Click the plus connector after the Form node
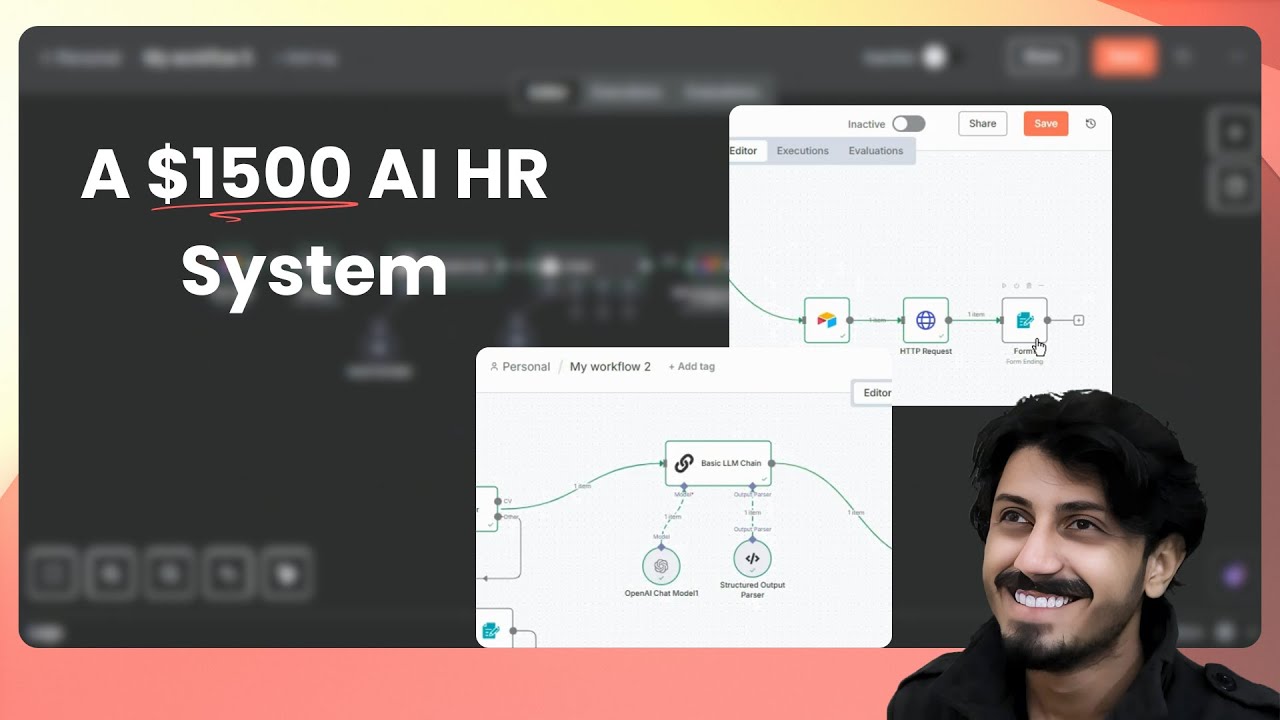Viewport: 1280px width, 720px height. (x=1078, y=320)
